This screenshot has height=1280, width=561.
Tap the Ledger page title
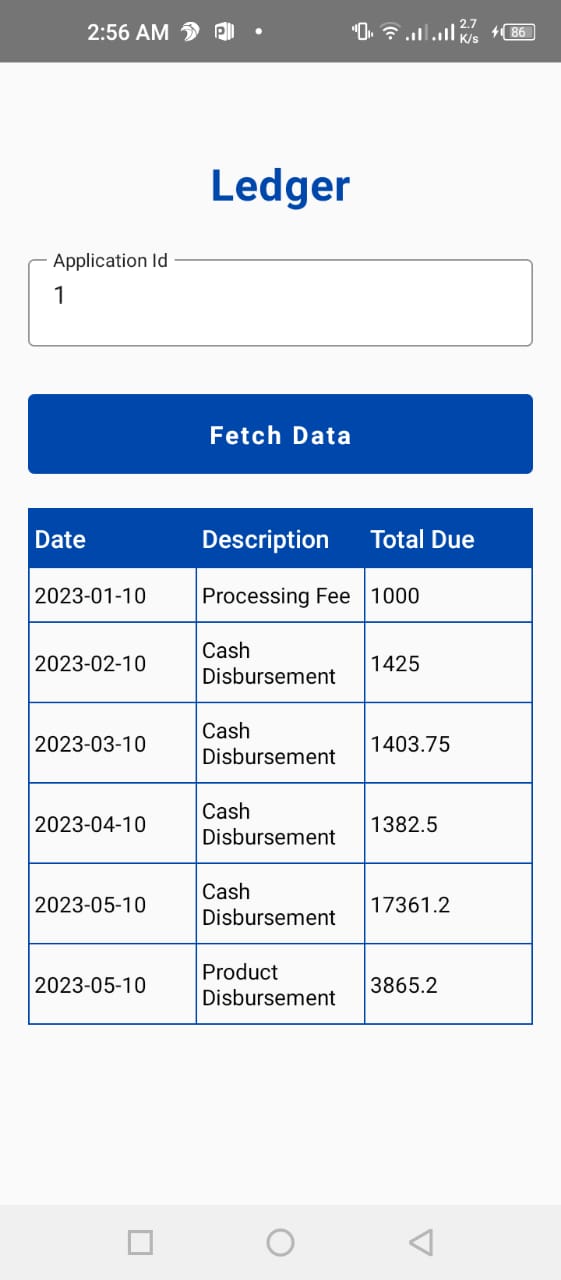click(280, 186)
